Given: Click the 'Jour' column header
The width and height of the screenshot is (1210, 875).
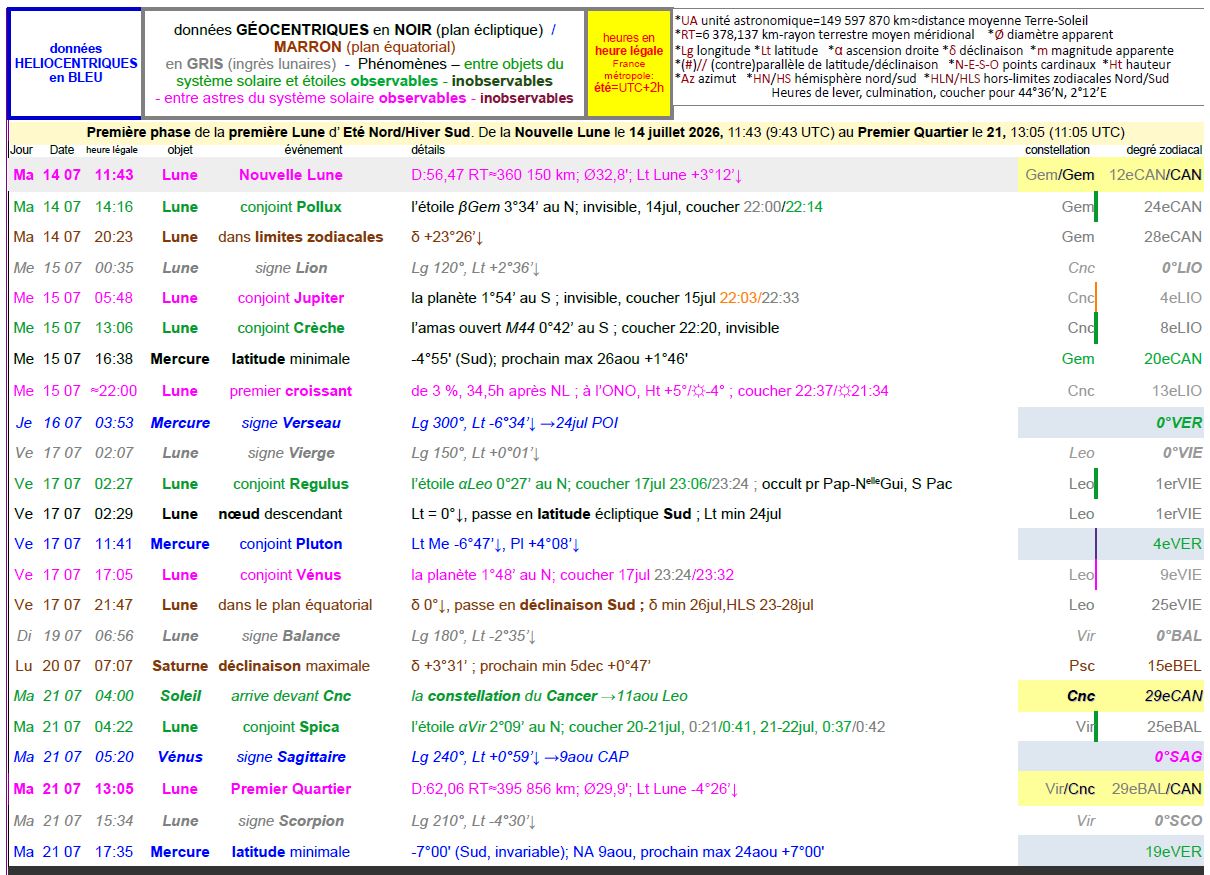Looking at the screenshot, I should pyautogui.click(x=21, y=150).
